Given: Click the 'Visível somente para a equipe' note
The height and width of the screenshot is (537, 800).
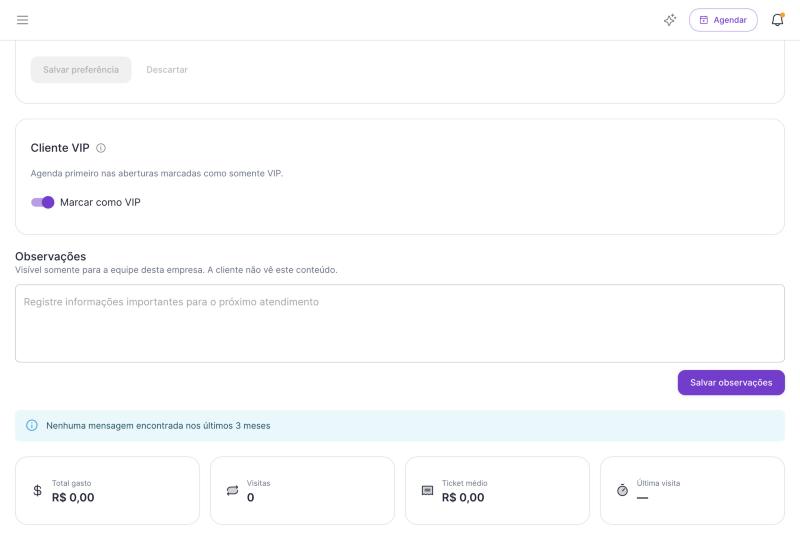Looking at the screenshot, I should tap(176, 270).
